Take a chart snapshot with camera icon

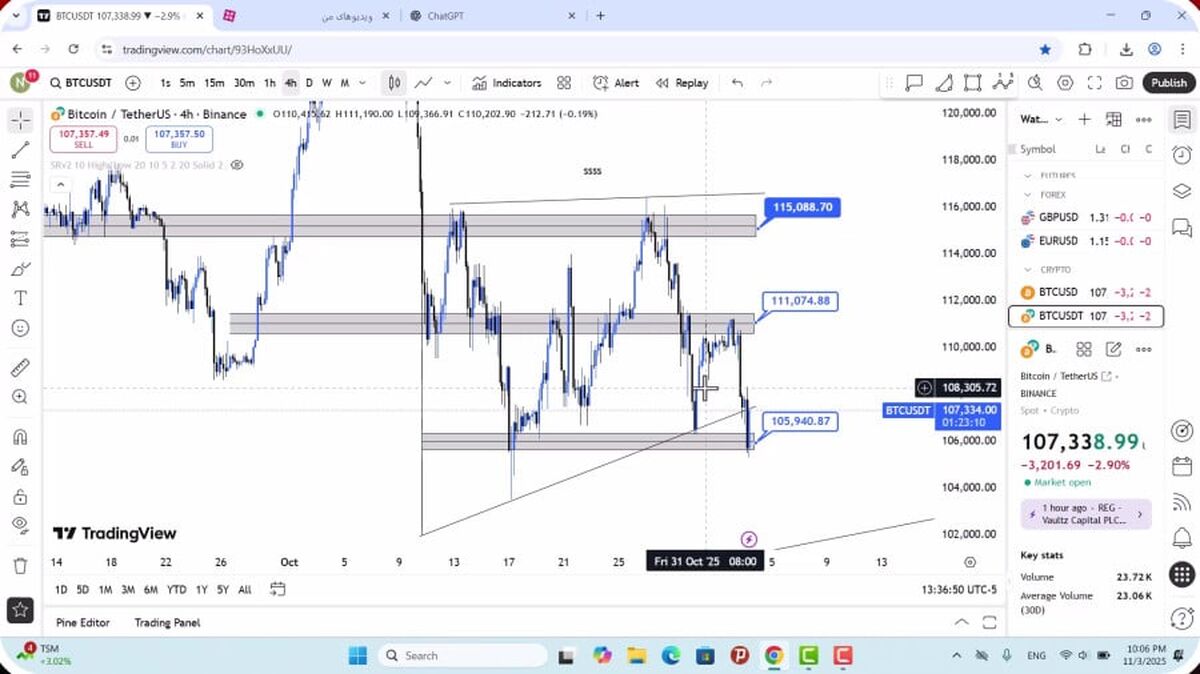point(1125,83)
